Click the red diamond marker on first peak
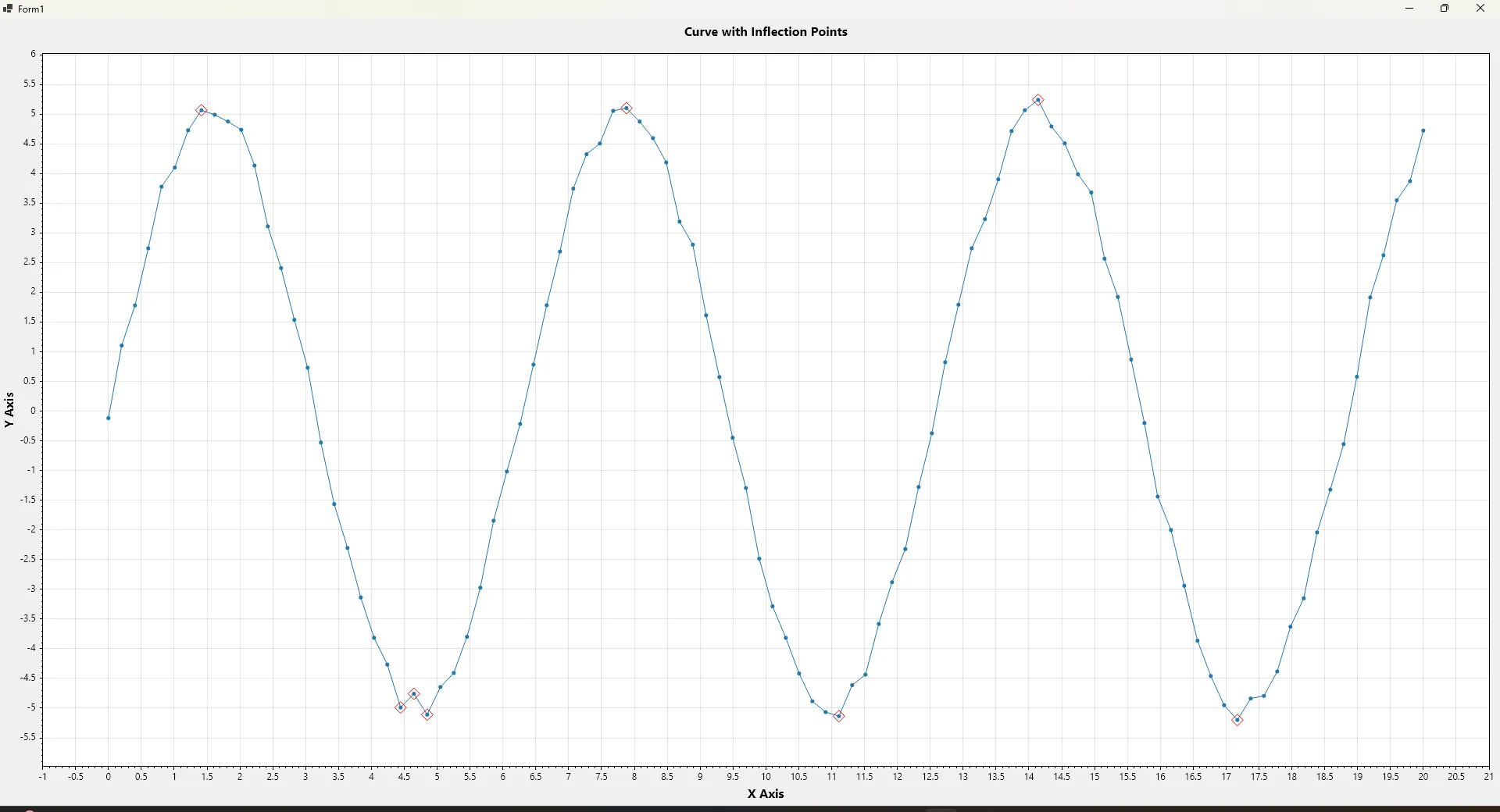 click(x=202, y=111)
